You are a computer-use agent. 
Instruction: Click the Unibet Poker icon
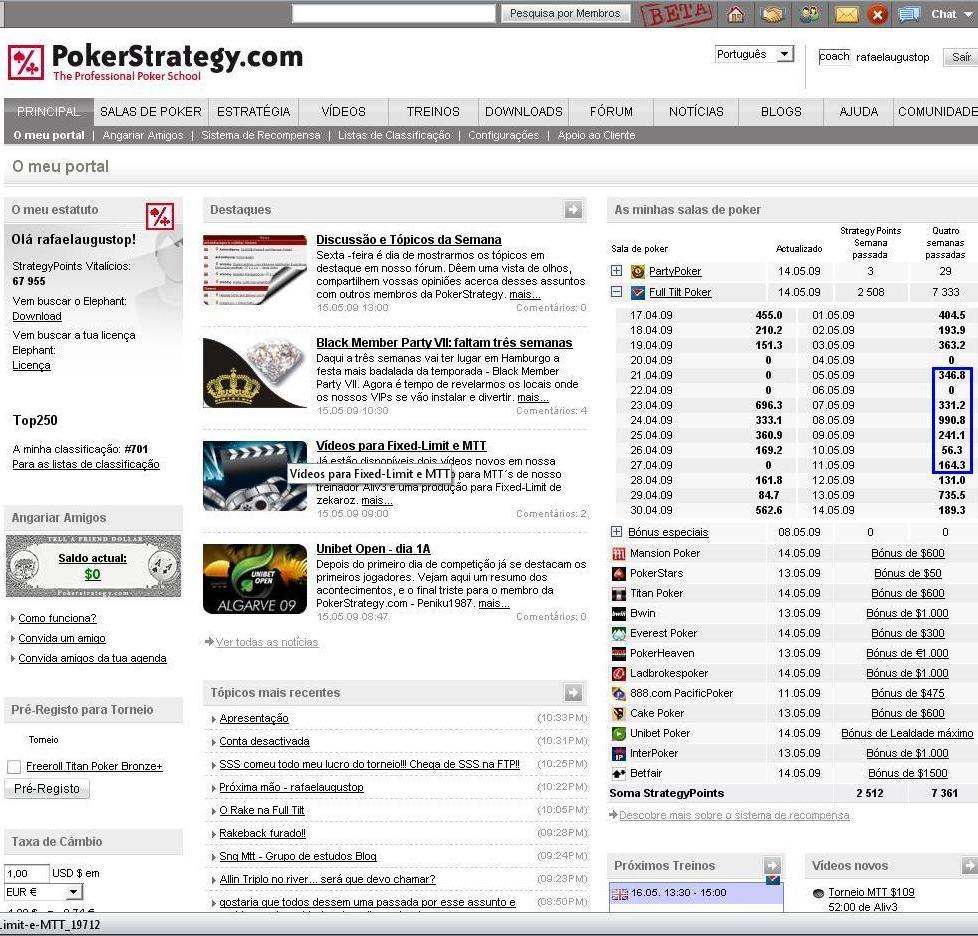619,733
